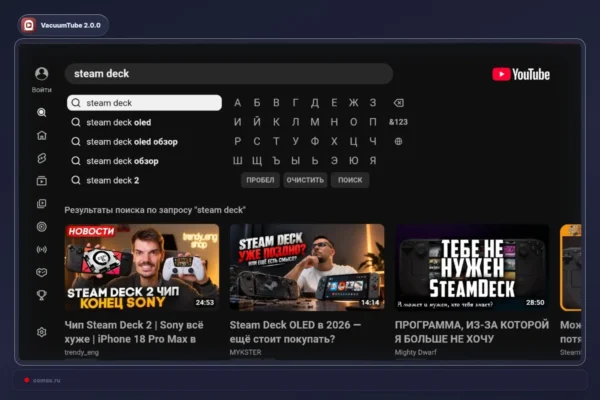
Task: Click the letter П key
Action: coord(373,122)
